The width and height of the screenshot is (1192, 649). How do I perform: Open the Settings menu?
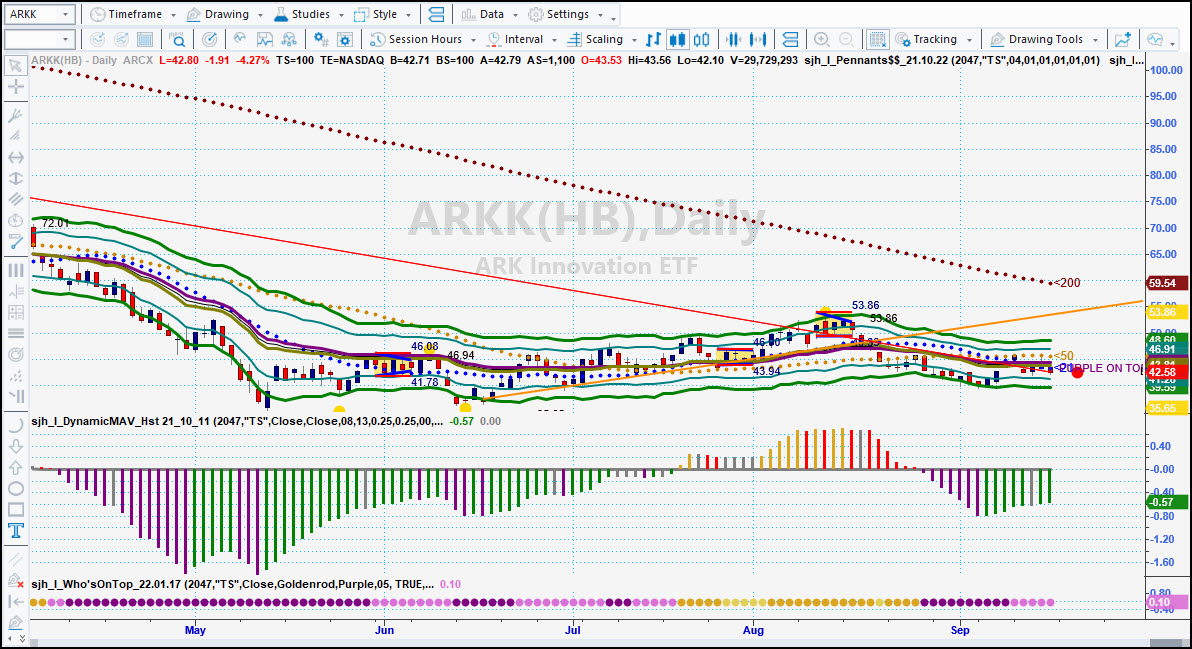(x=566, y=14)
